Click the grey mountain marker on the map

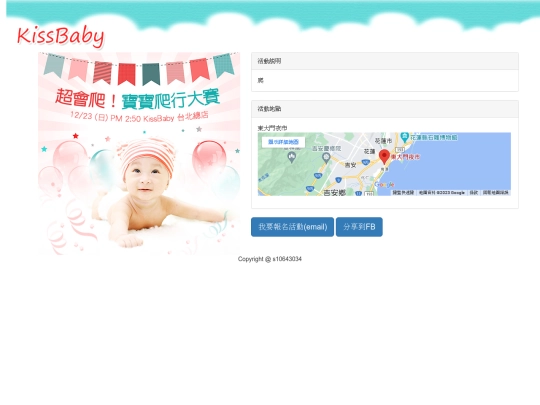coord(292,157)
